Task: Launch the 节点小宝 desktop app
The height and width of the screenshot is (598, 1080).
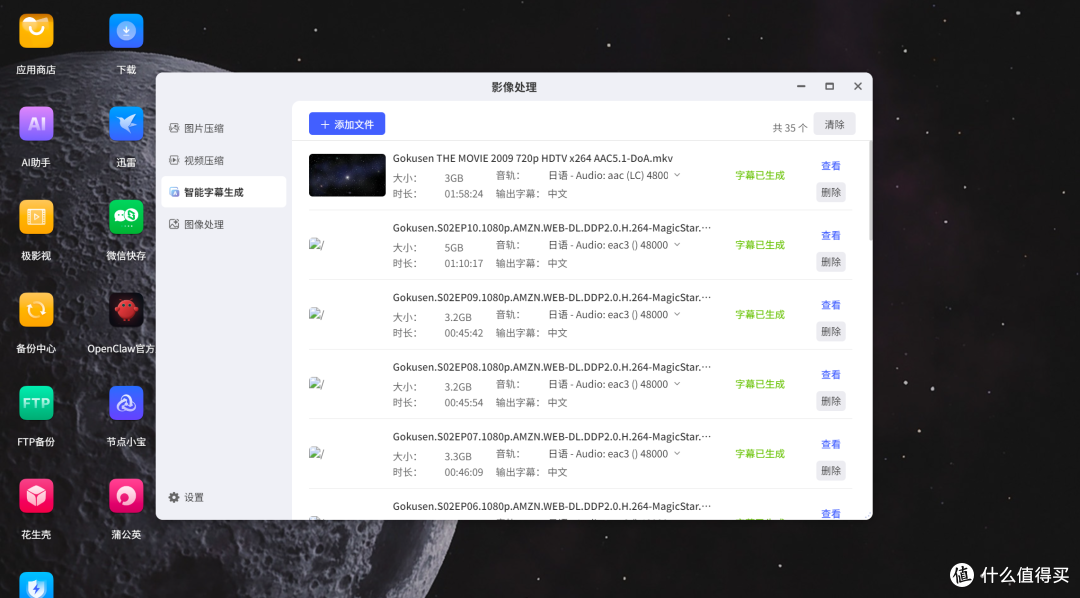Action: click(x=126, y=403)
